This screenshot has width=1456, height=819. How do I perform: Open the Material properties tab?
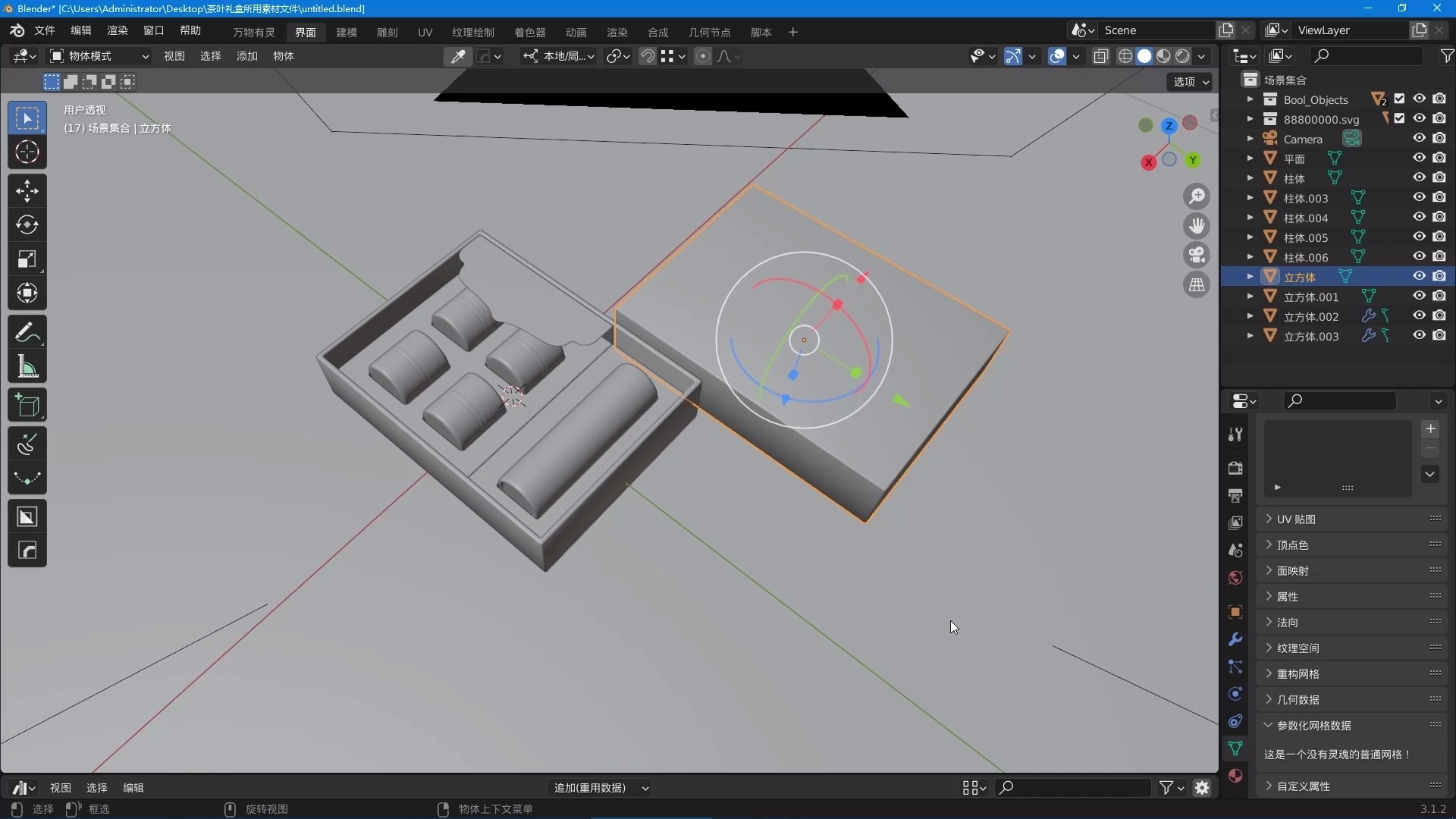(1235, 776)
